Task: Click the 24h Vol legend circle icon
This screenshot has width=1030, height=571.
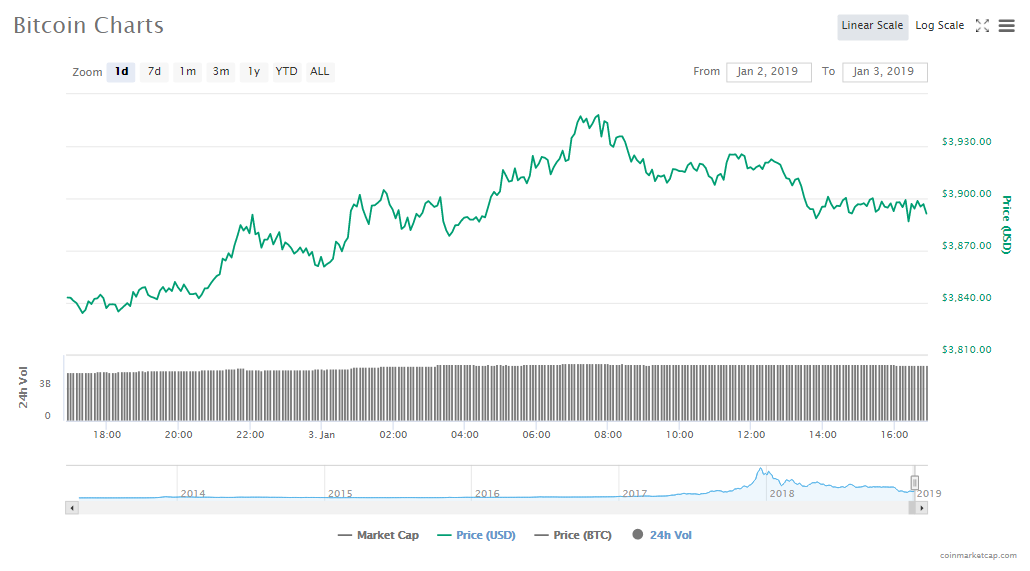Action: point(638,535)
